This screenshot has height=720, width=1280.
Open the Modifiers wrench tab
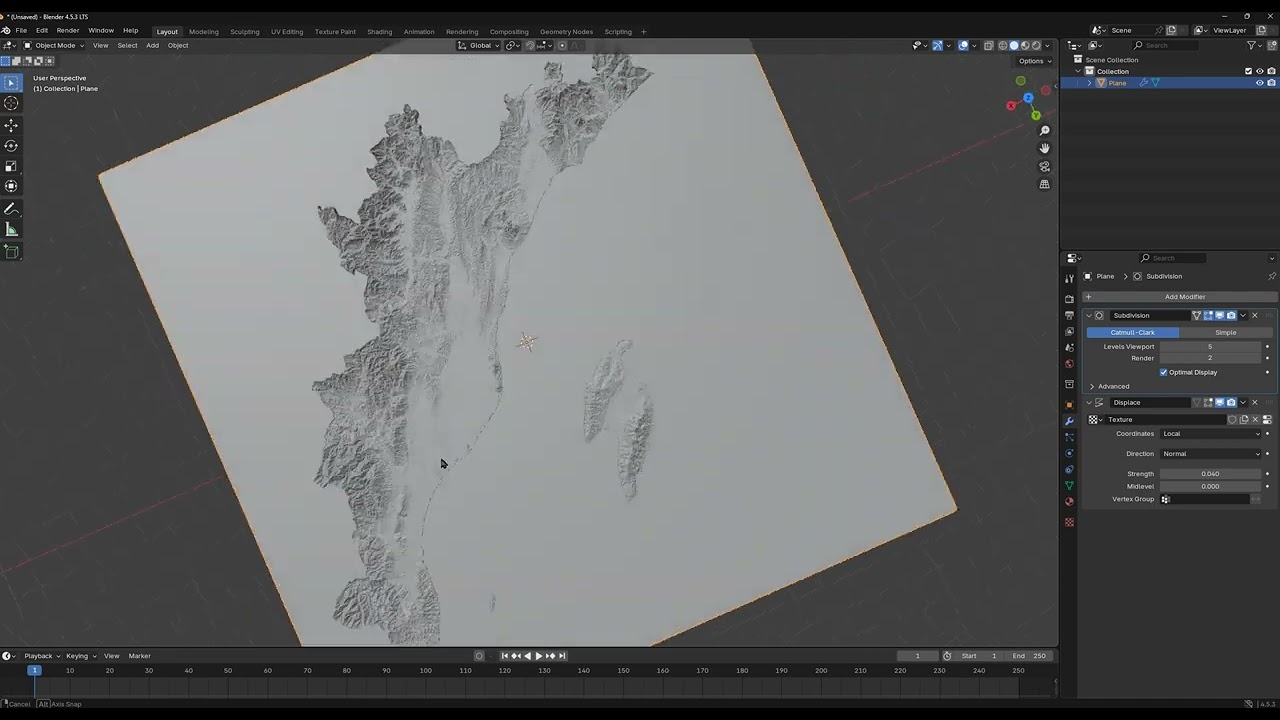[x=1069, y=421]
